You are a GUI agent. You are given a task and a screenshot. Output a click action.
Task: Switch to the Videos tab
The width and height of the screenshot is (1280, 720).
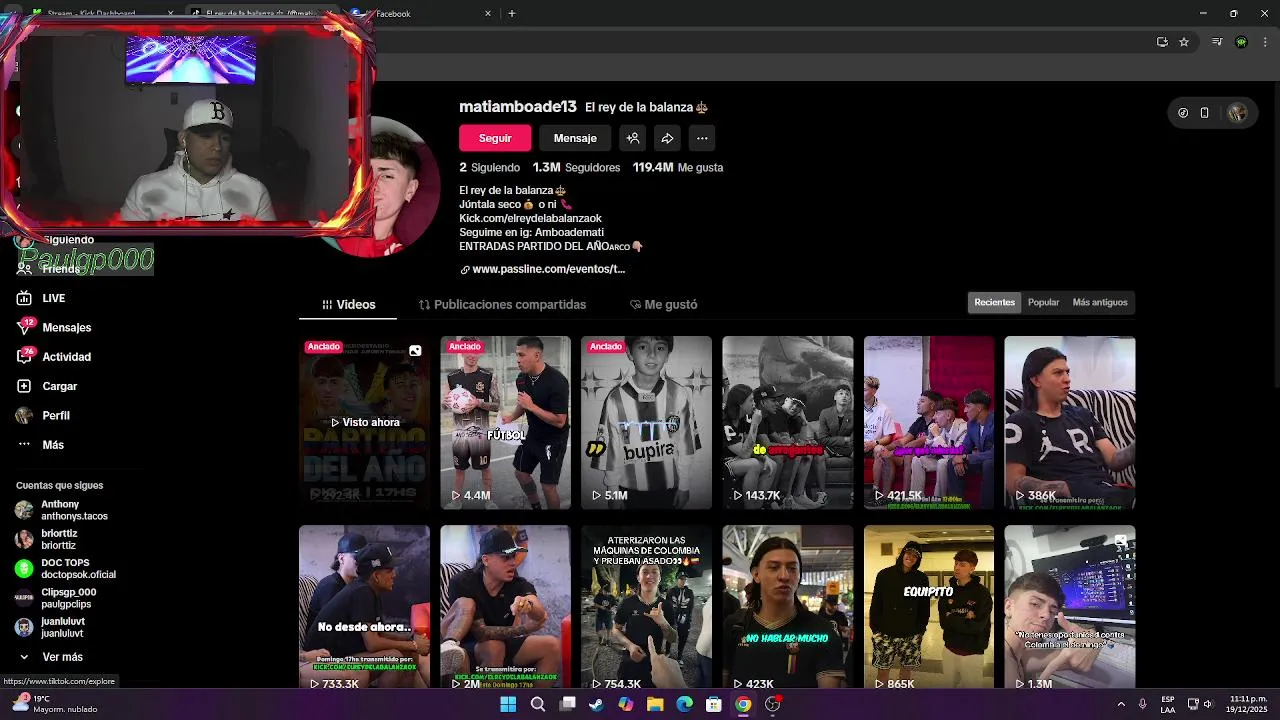[348, 304]
